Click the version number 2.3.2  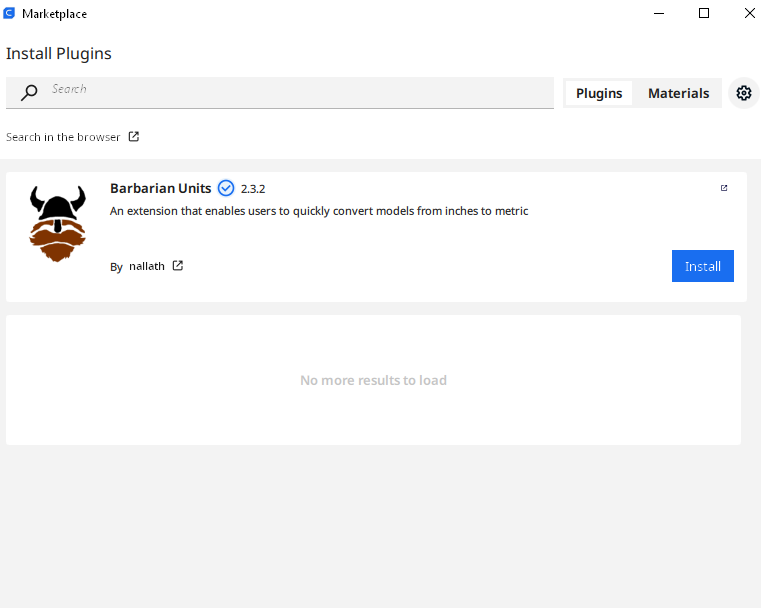point(253,189)
